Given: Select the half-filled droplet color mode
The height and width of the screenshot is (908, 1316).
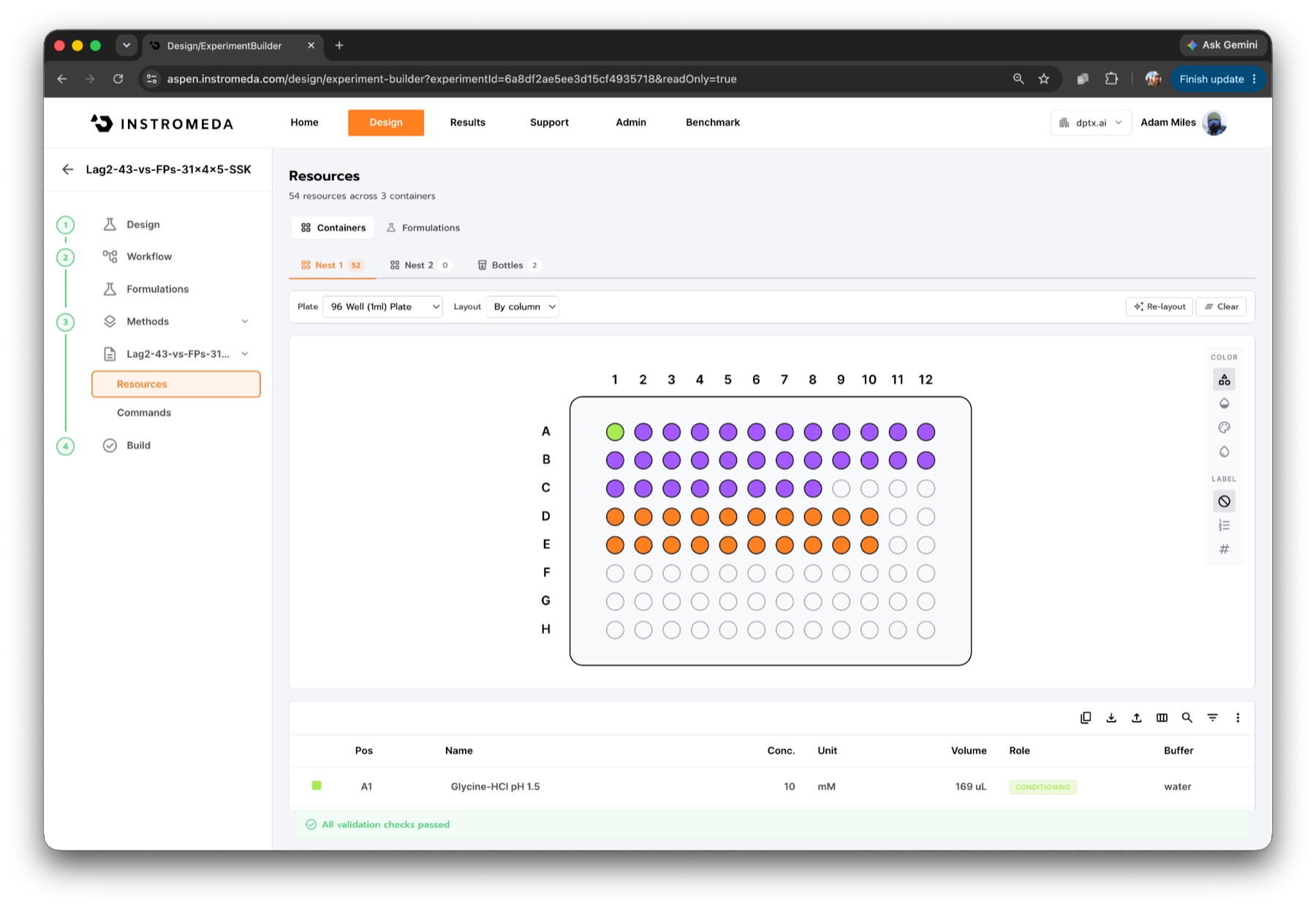Looking at the screenshot, I should coord(1224,404).
